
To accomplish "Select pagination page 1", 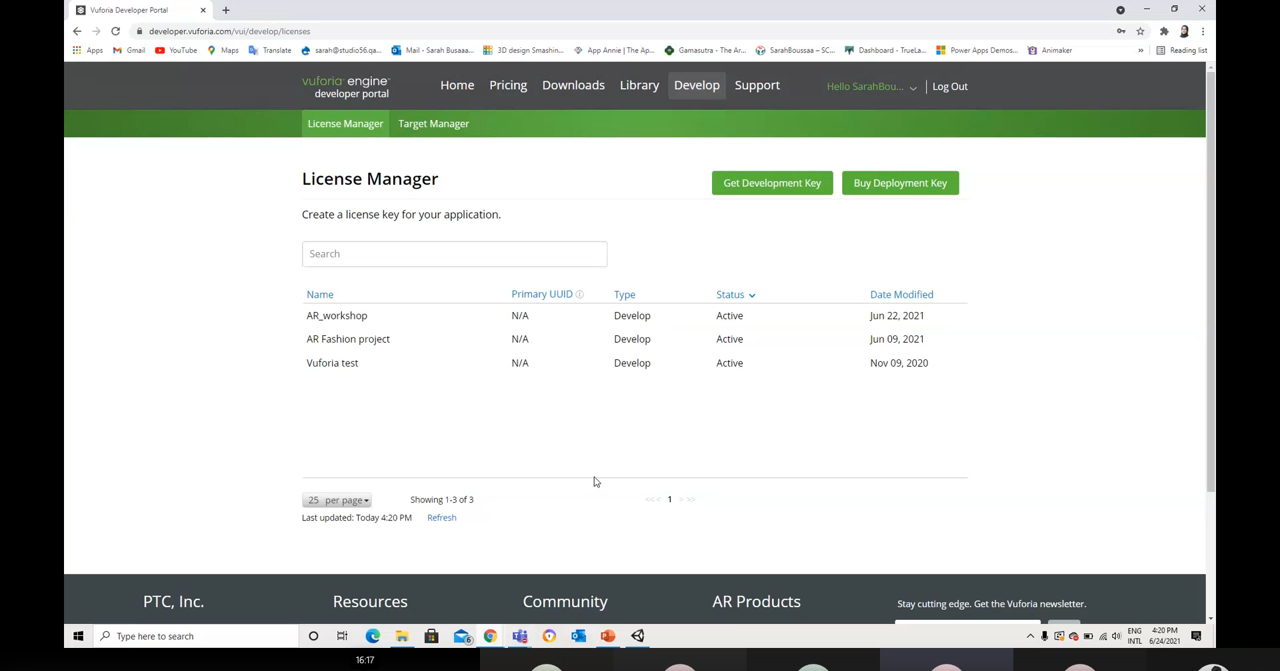I will pyautogui.click(x=669, y=500).
